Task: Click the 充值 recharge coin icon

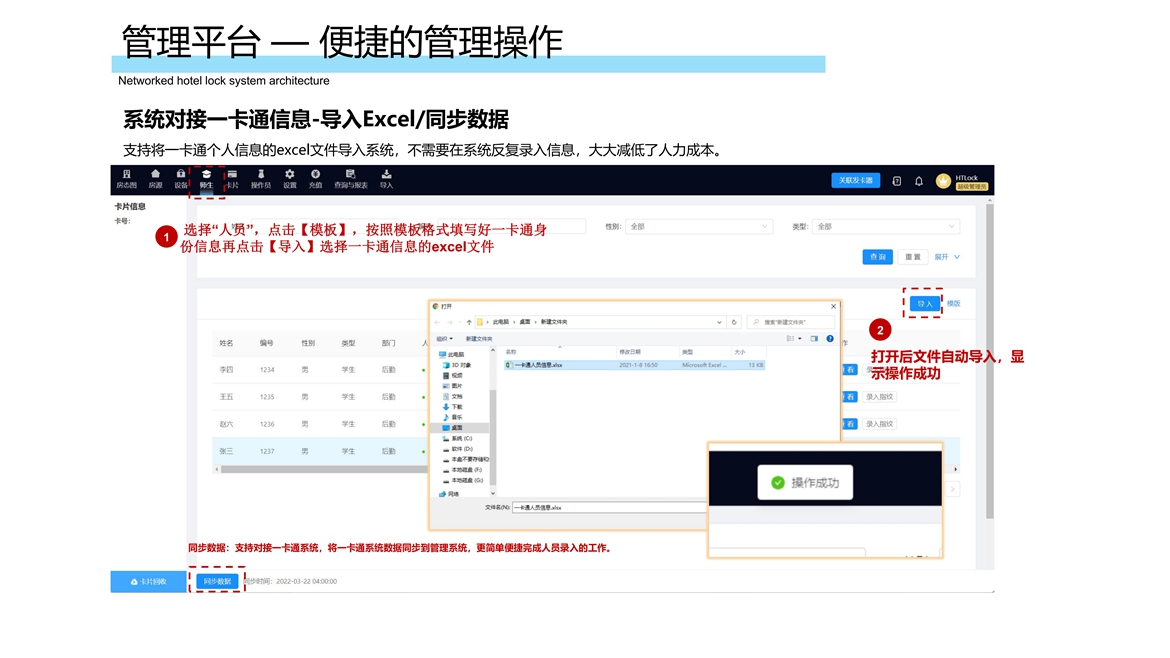Action: click(315, 179)
